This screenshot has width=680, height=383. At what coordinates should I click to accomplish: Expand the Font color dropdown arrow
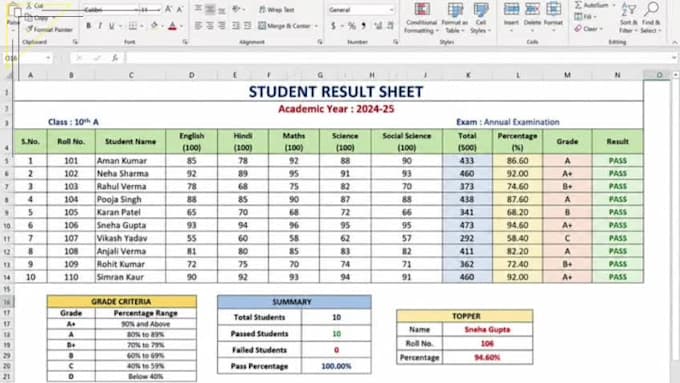(181, 26)
